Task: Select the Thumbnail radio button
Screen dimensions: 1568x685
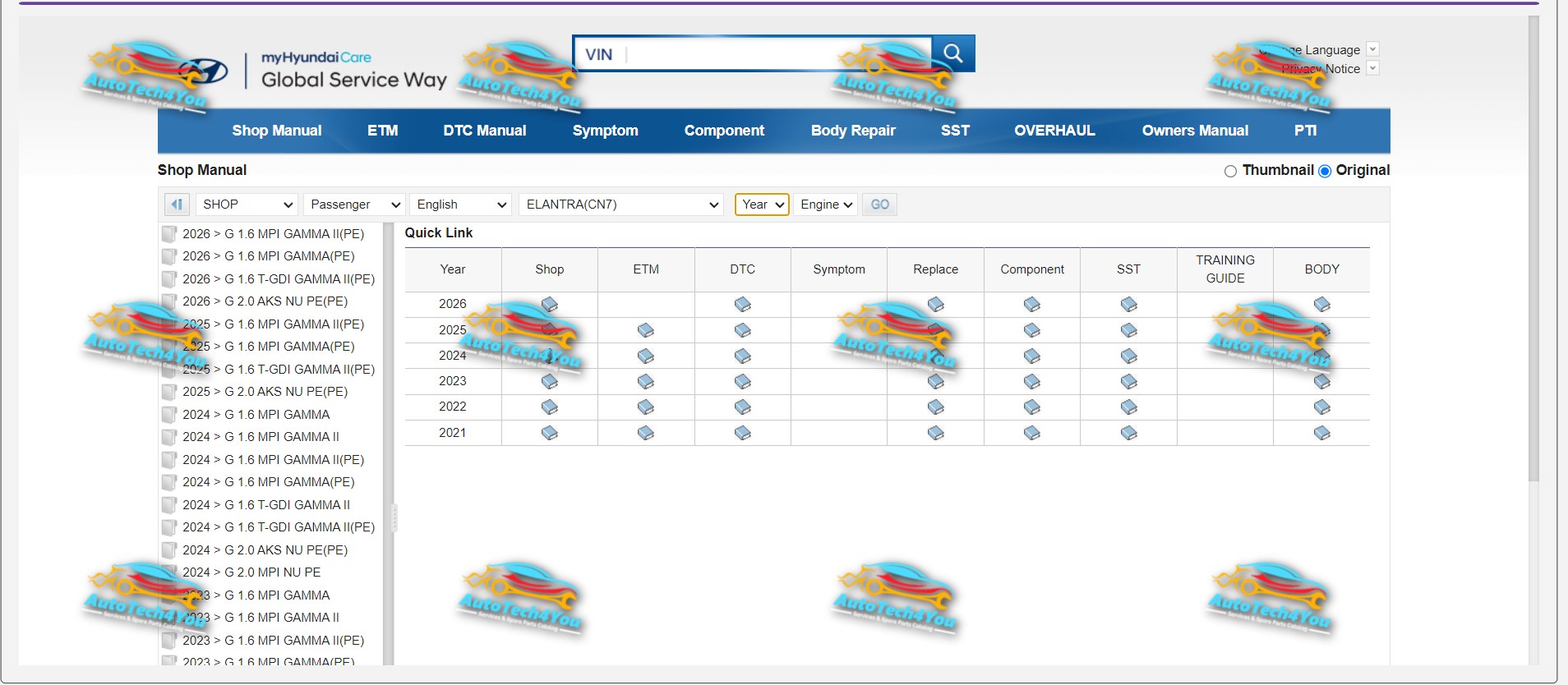Action: tap(1230, 171)
